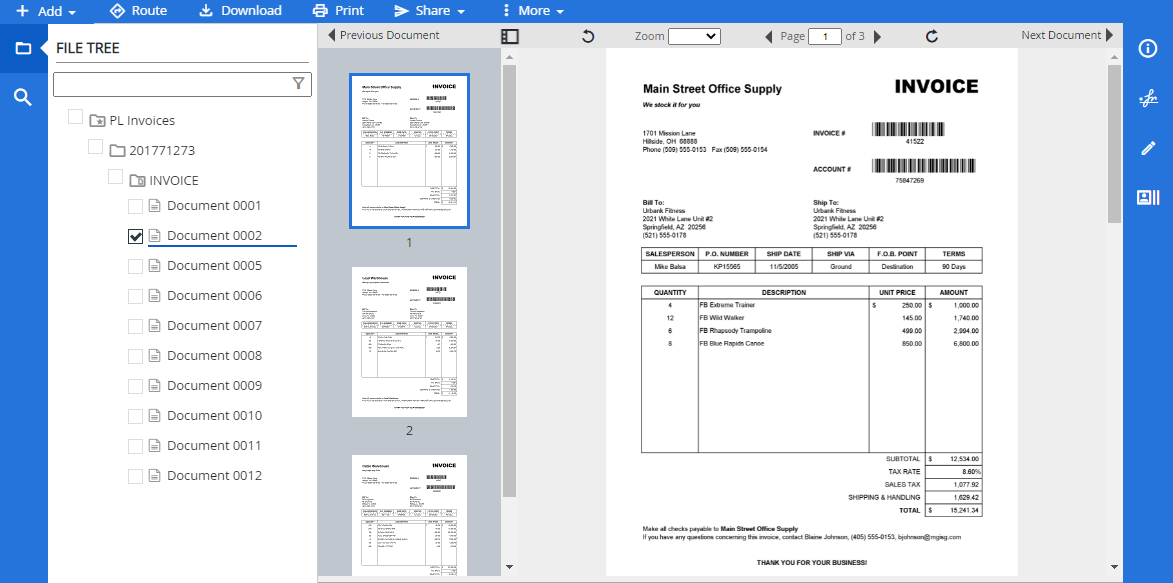Open the signature tool

point(1148,98)
